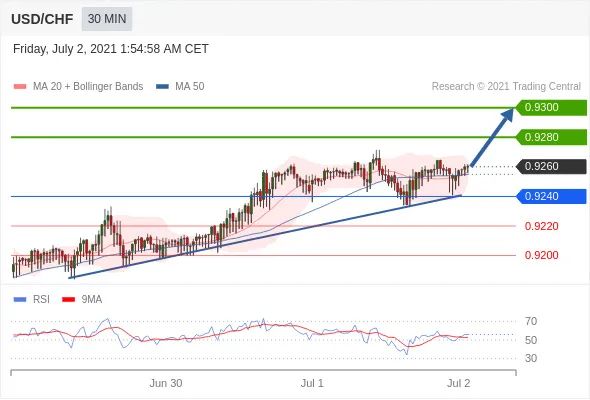This screenshot has width=590, height=400.
Task: Open the Research Trading Central copyright text
Action: pyautogui.click(x=506, y=87)
